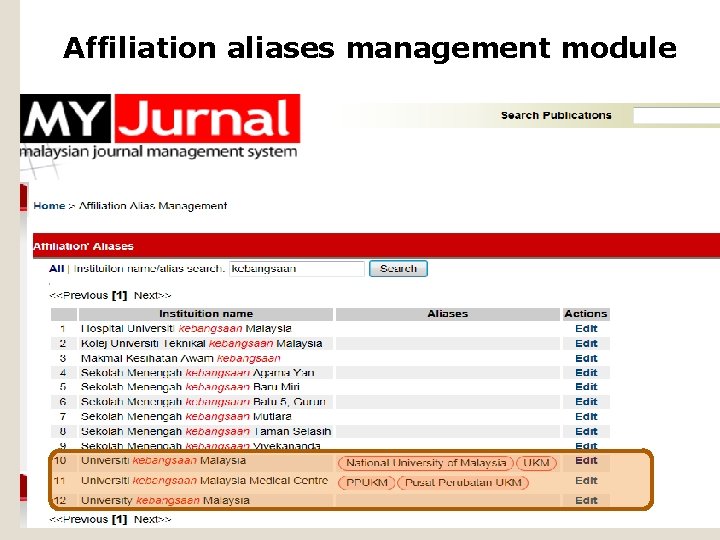Go to Next page above the table

[x=152, y=295]
